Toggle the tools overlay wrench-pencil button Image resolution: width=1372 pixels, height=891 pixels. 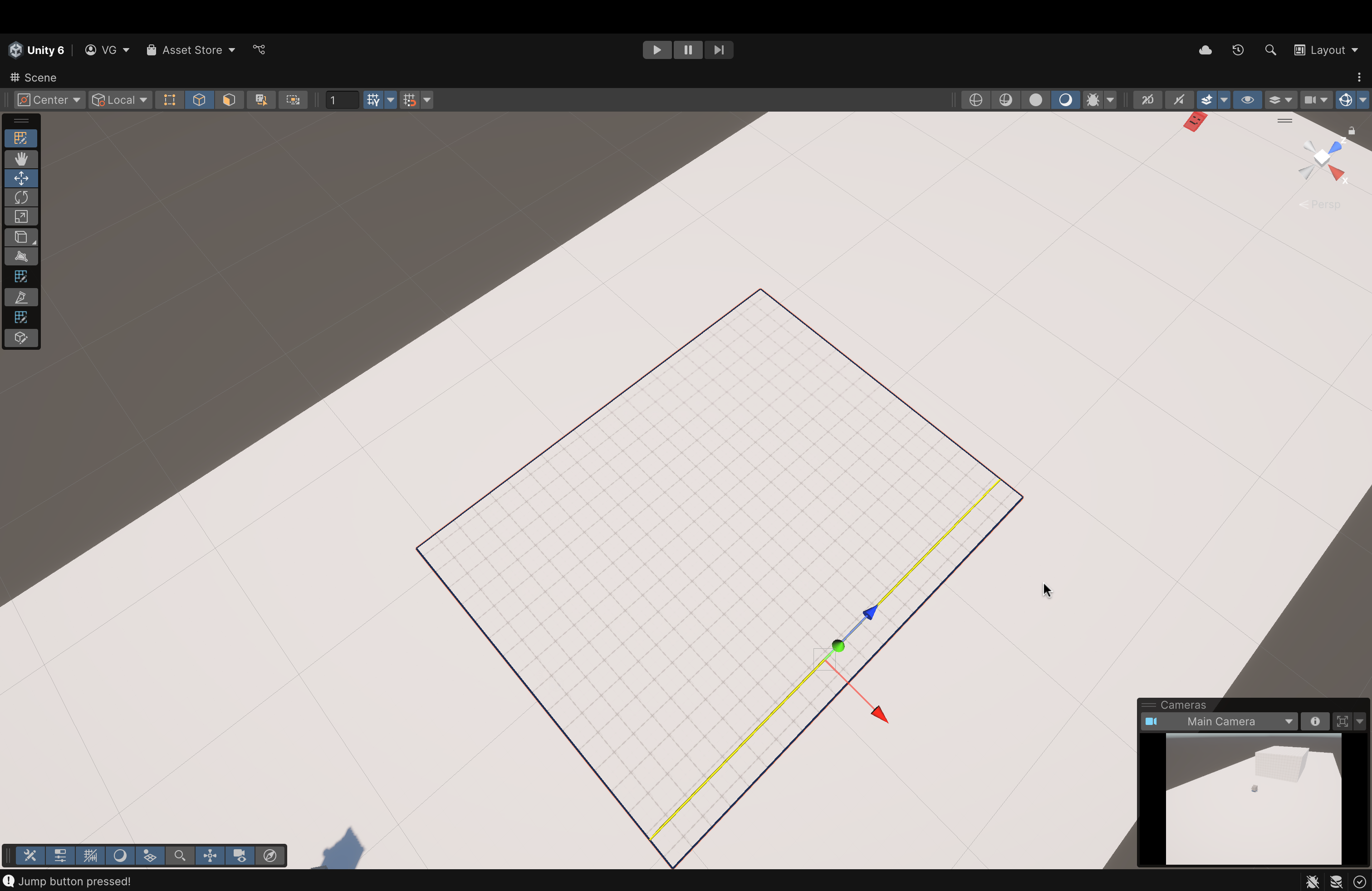[x=30, y=856]
